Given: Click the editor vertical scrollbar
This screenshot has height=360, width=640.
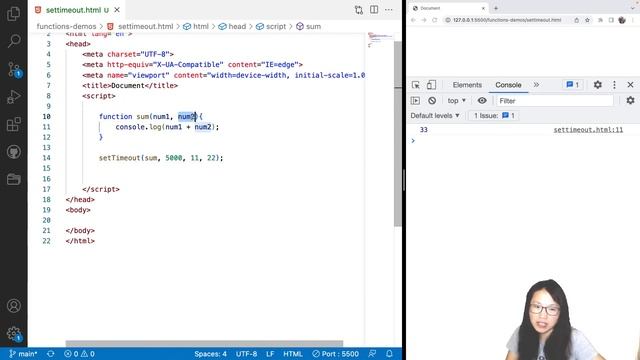Looking at the screenshot, I should click(x=398, y=134).
